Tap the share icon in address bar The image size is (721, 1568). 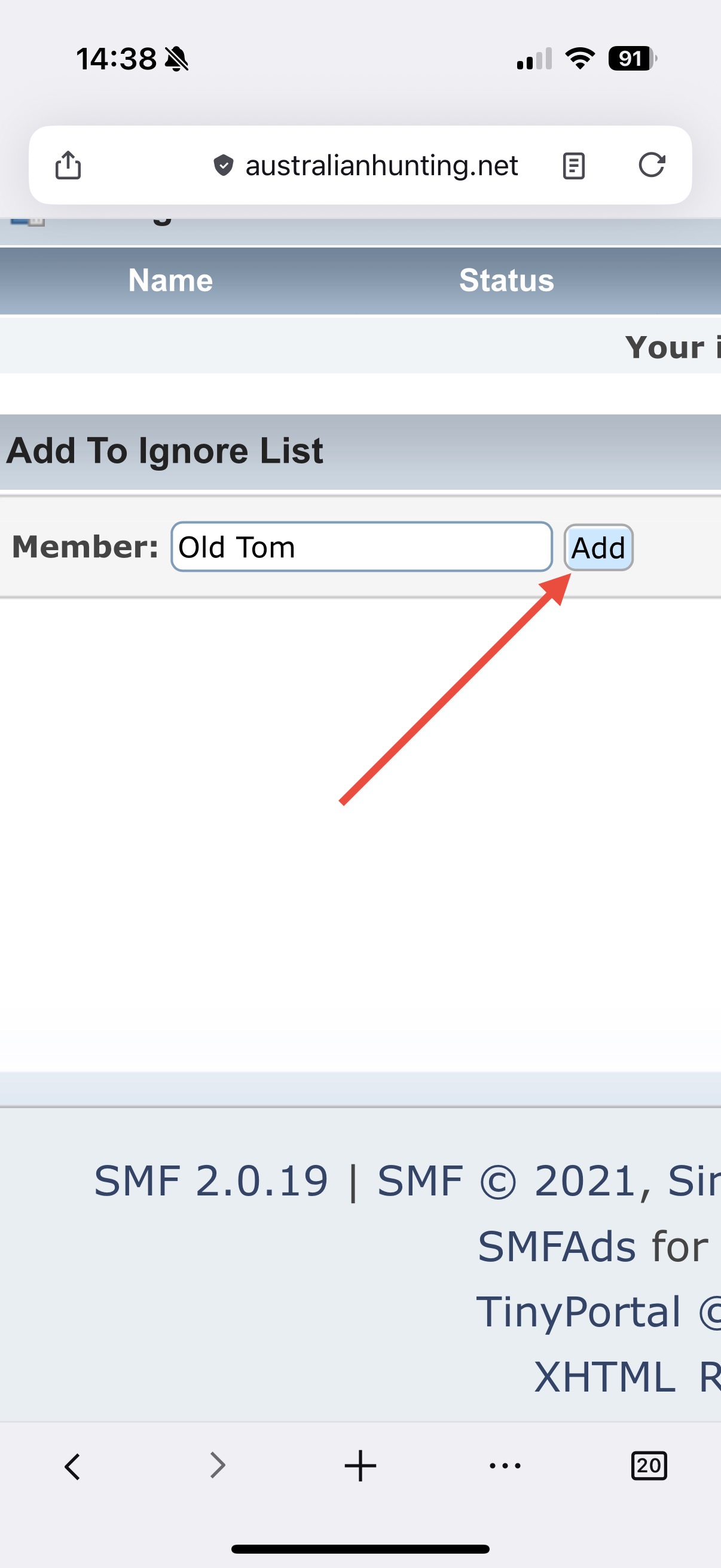pos(68,165)
